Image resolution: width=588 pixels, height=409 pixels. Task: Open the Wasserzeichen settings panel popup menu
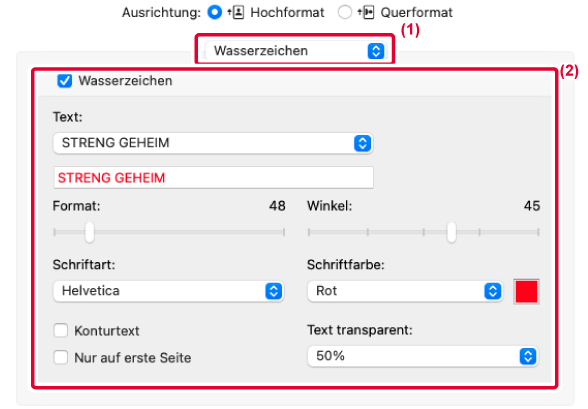click(x=295, y=51)
